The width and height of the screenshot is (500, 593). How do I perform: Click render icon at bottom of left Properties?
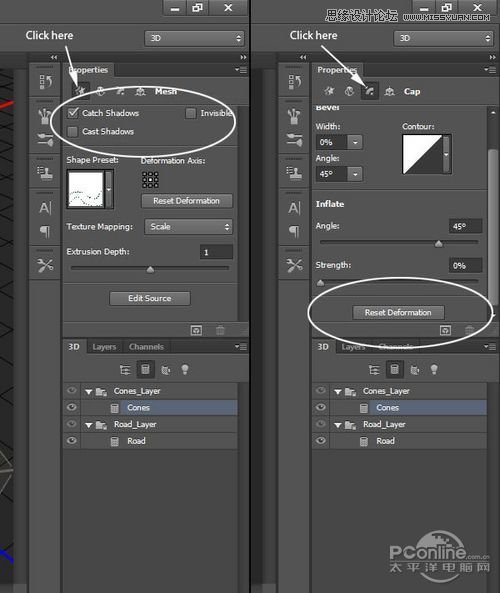coord(196,331)
